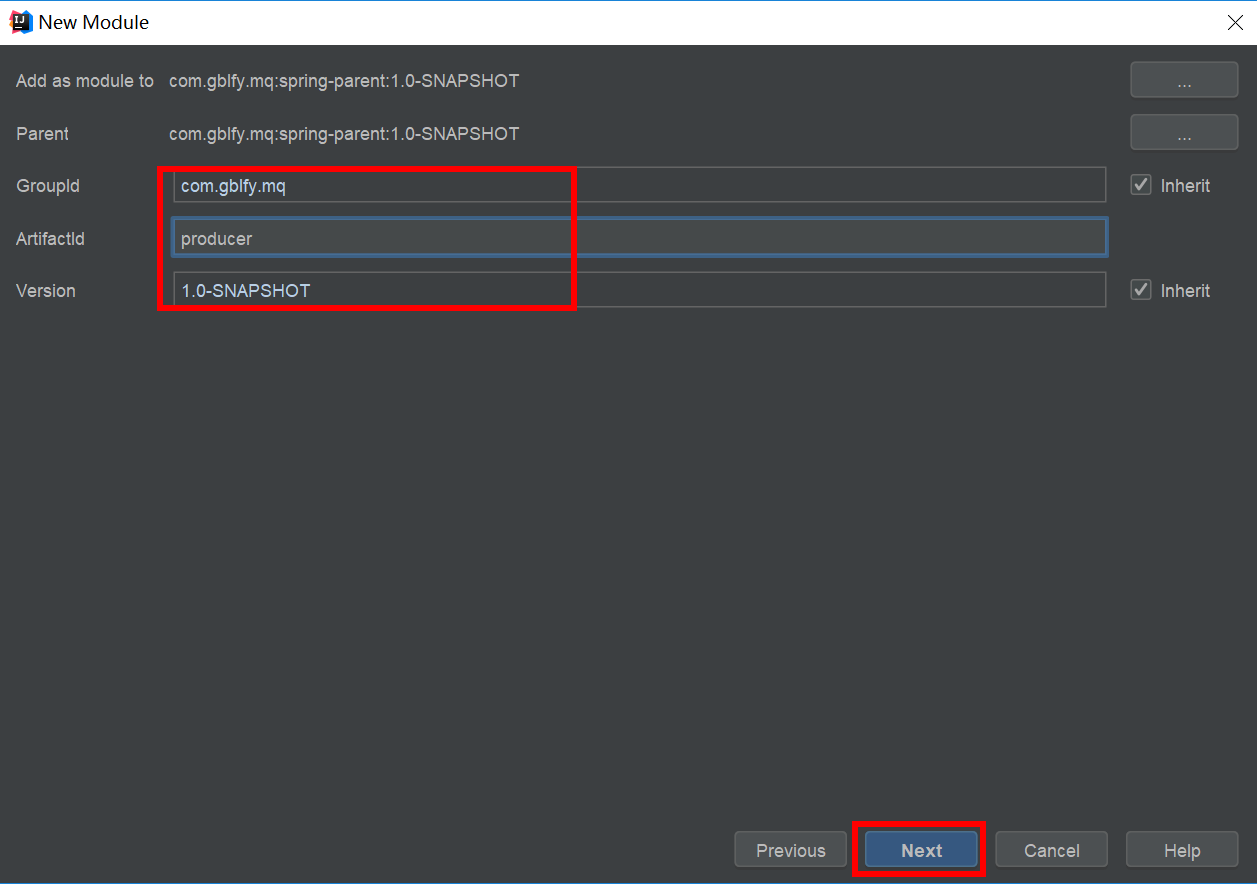Focus the Version input field
The image size is (1257, 884).
639,290
